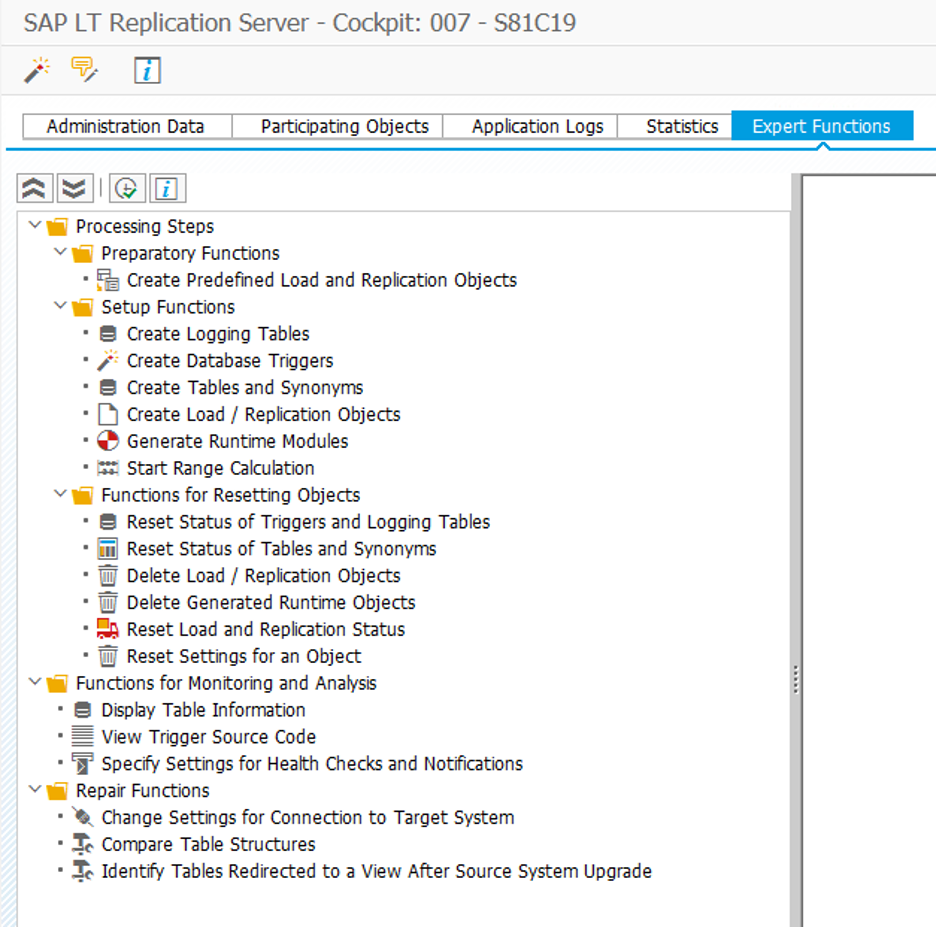This screenshot has width=936, height=928.
Task: Click wand icon next to Create Database Triggers
Action: click(108, 360)
